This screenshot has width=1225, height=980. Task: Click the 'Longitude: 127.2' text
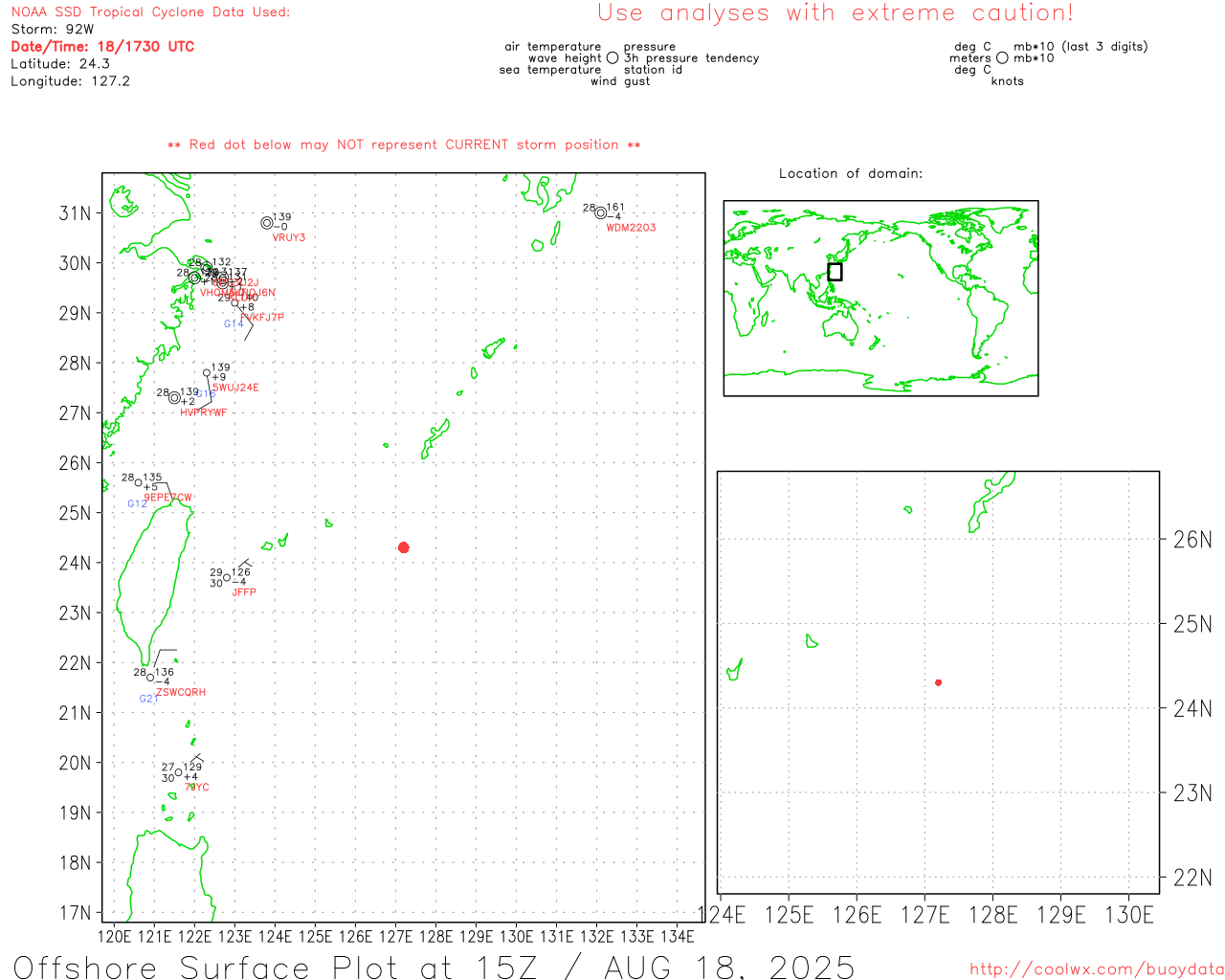70,81
